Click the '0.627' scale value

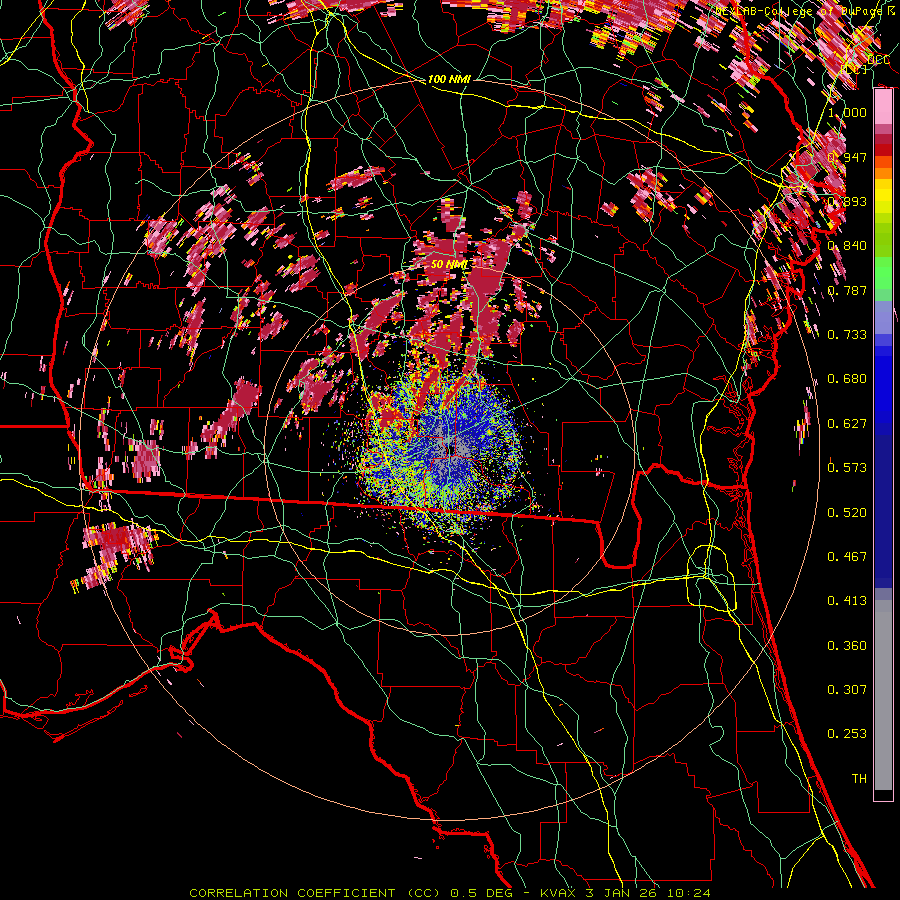click(847, 424)
